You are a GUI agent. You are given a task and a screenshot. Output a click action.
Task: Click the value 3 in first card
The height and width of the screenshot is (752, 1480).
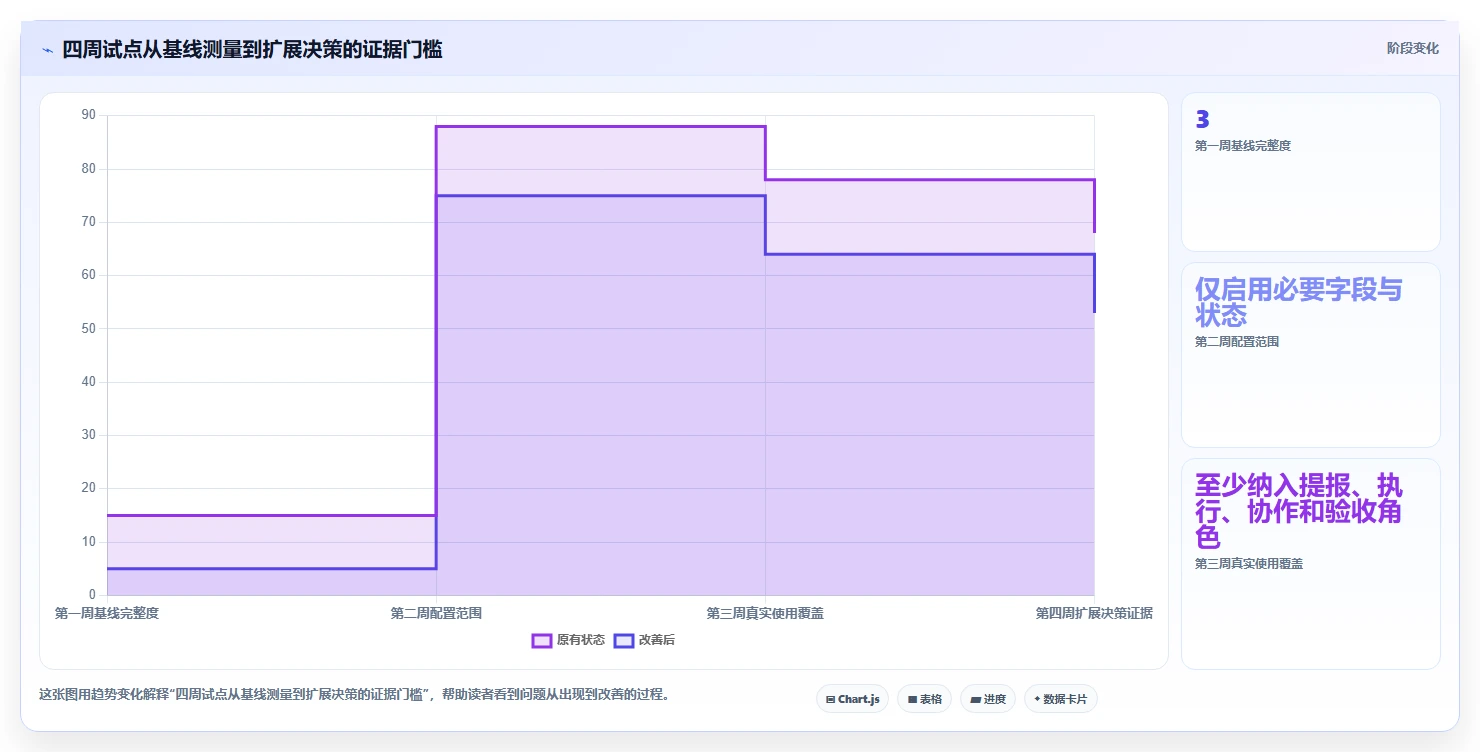(x=1202, y=120)
